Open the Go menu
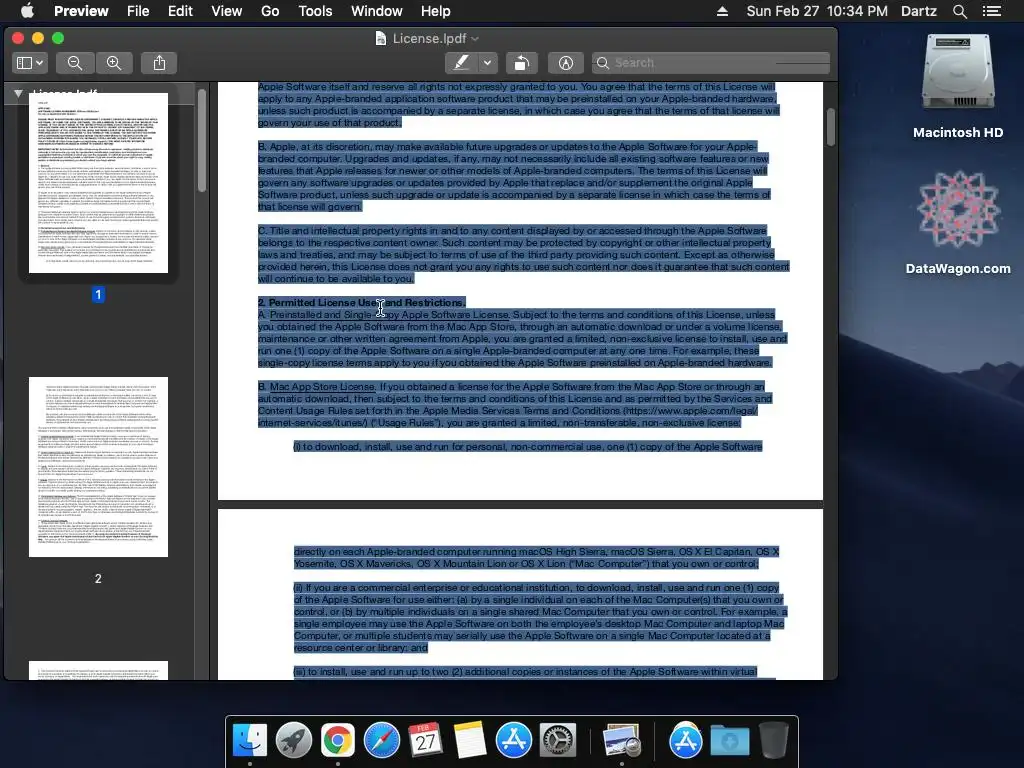Viewport: 1024px width, 768px height. click(x=270, y=11)
